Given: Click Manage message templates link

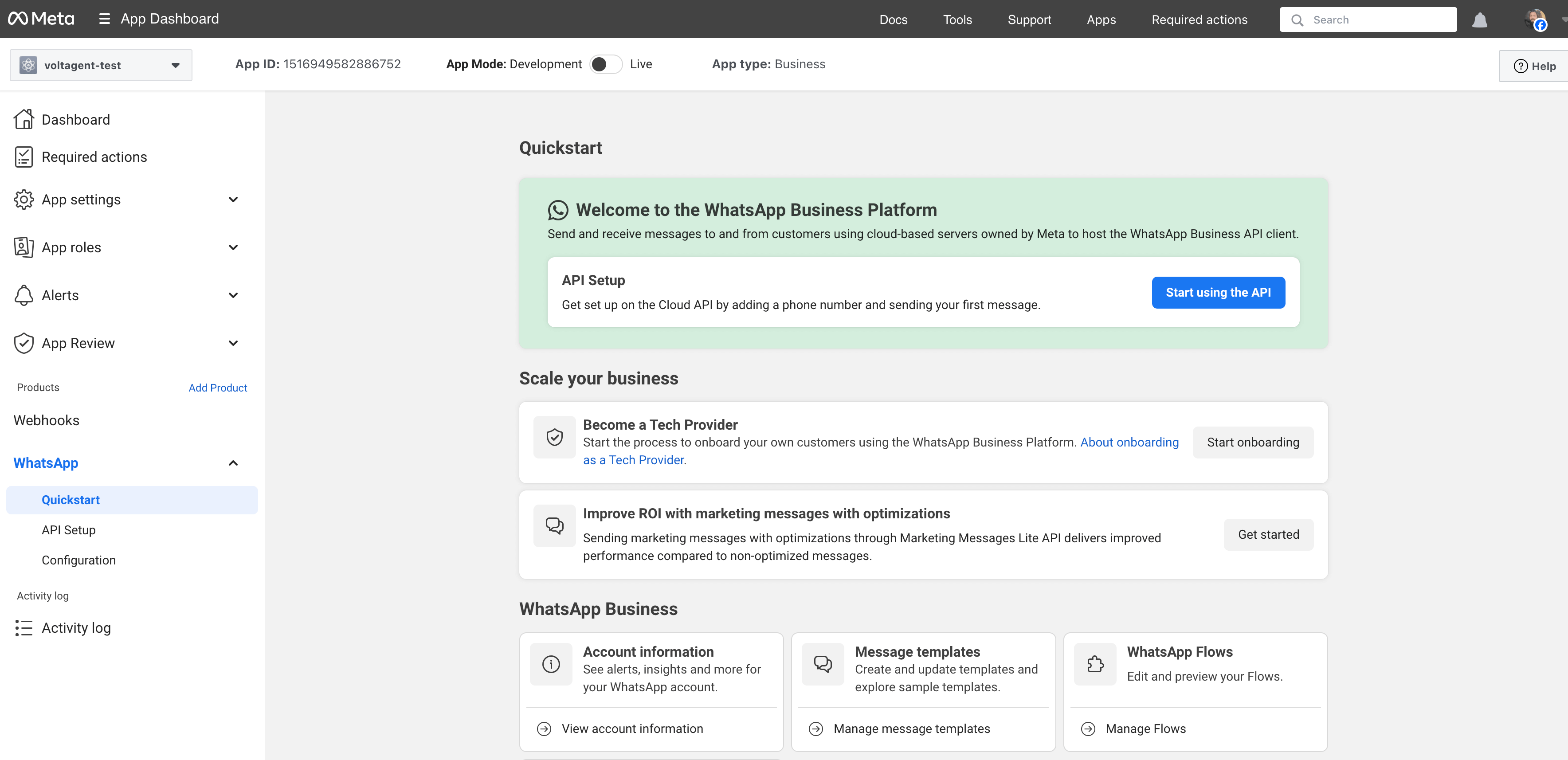Looking at the screenshot, I should [912, 729].
